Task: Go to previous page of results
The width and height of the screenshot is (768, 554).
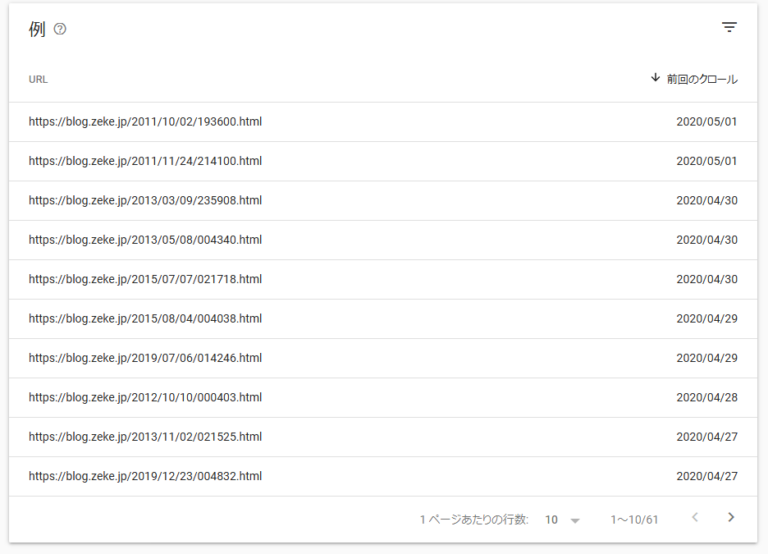Action: pyautogui.click(x=696, y=518)
